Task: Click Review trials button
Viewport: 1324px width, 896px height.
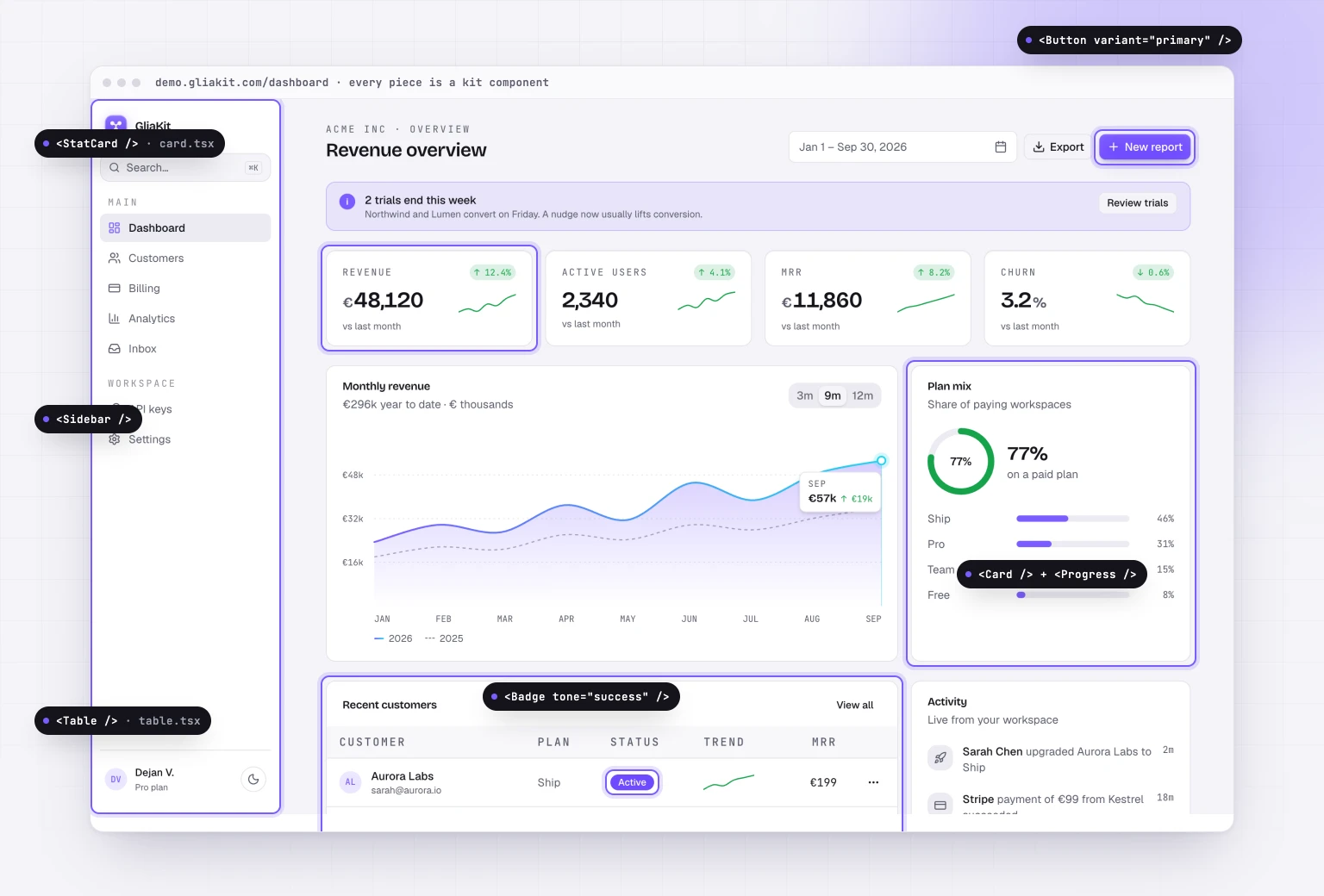Action: [x=1137, y=203]
